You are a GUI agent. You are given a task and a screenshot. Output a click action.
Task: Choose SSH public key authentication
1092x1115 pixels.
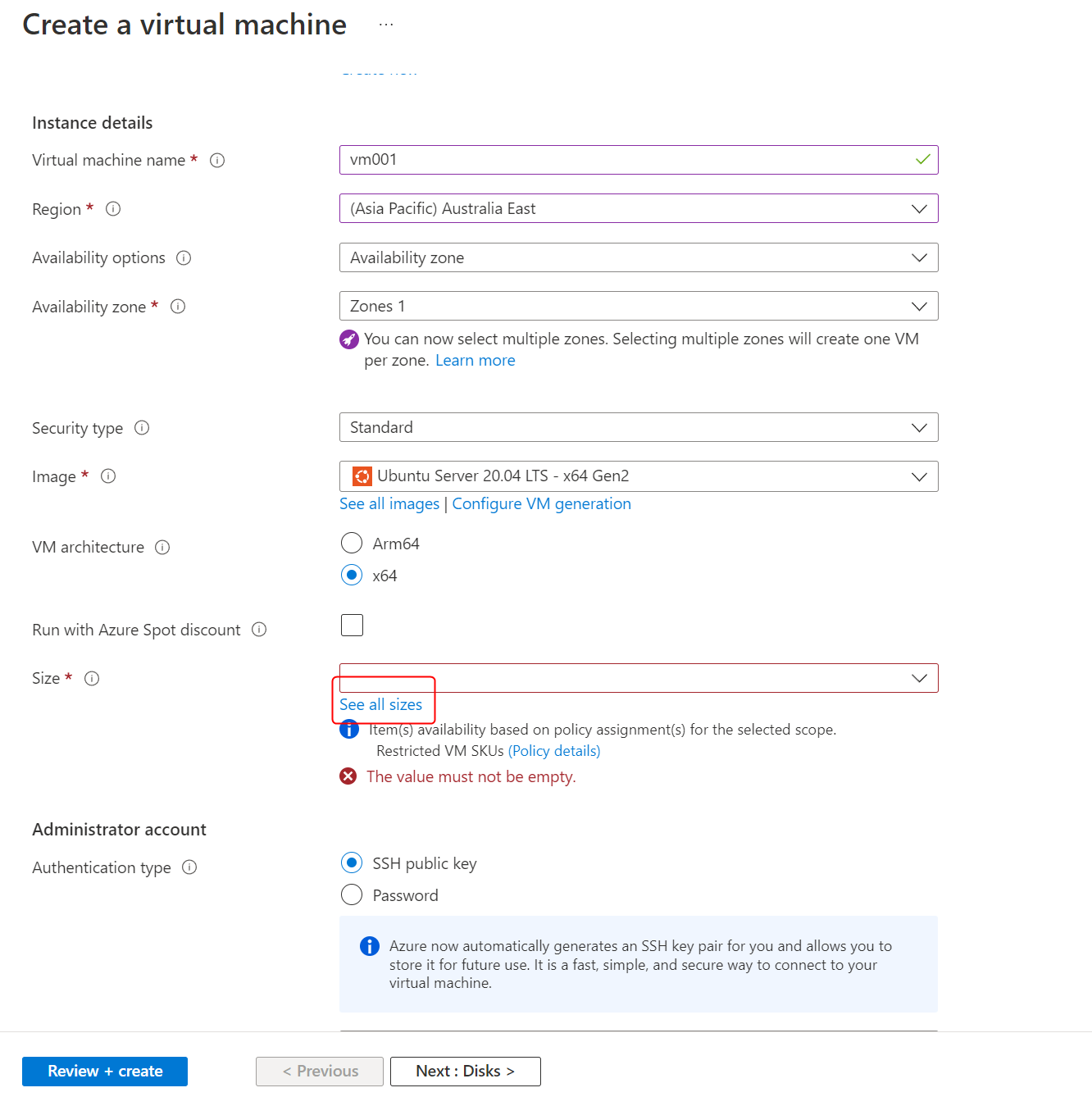[x=352, y=863]
